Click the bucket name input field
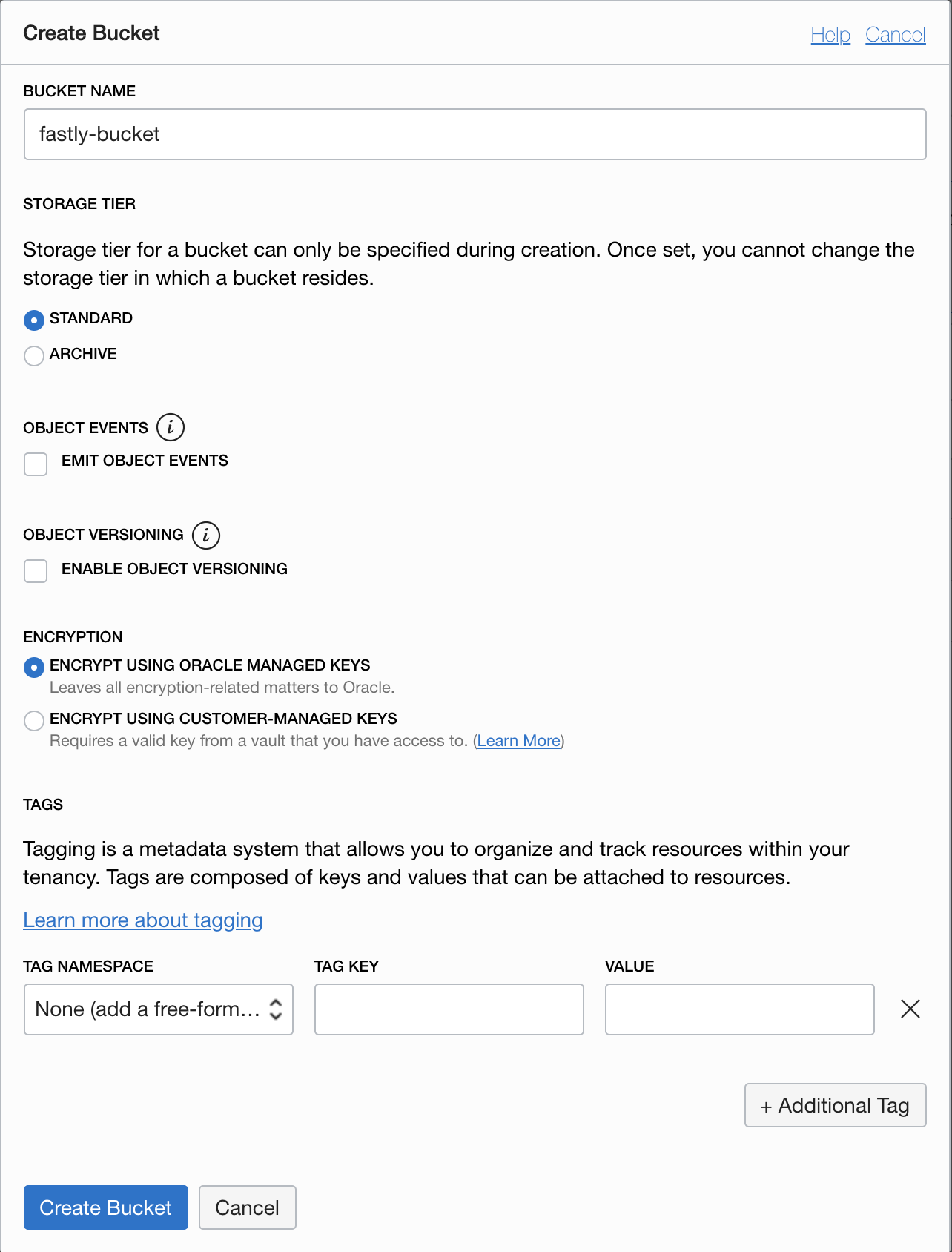This screenshot has height=1252, width=952. click(x=475, y=134)
